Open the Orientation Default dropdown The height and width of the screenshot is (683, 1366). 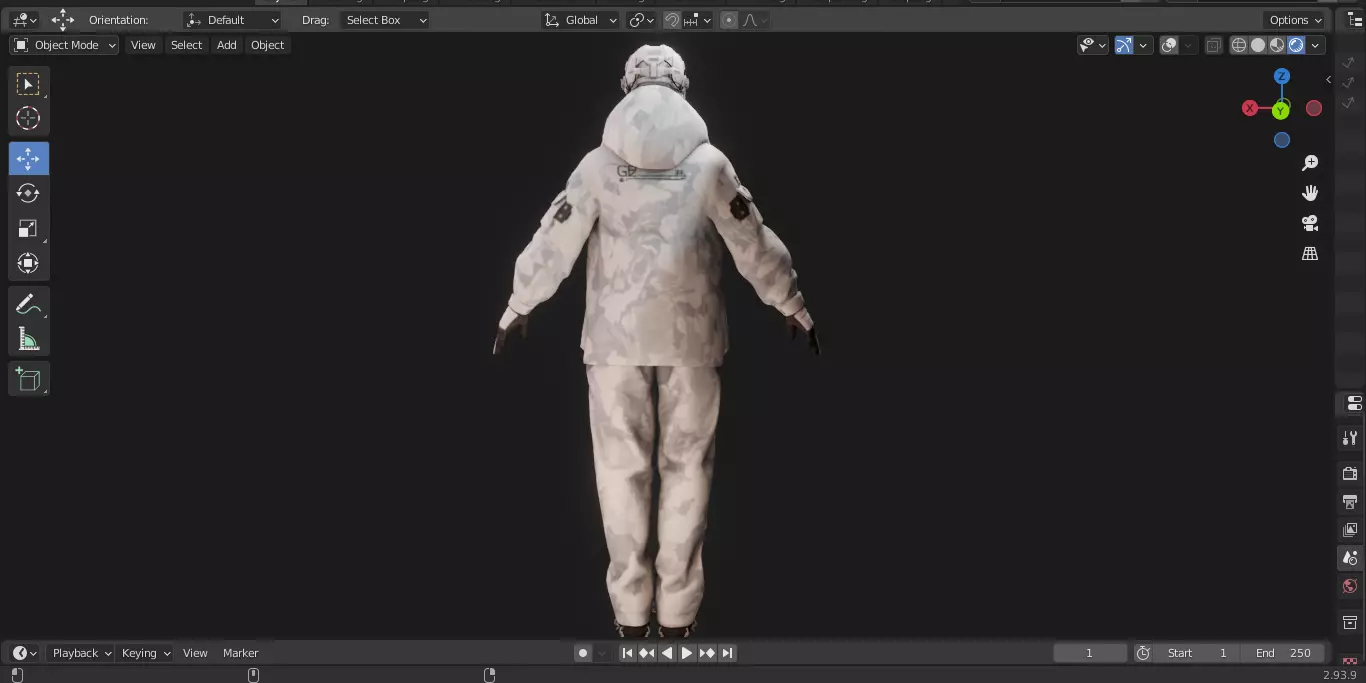[232, 20]
